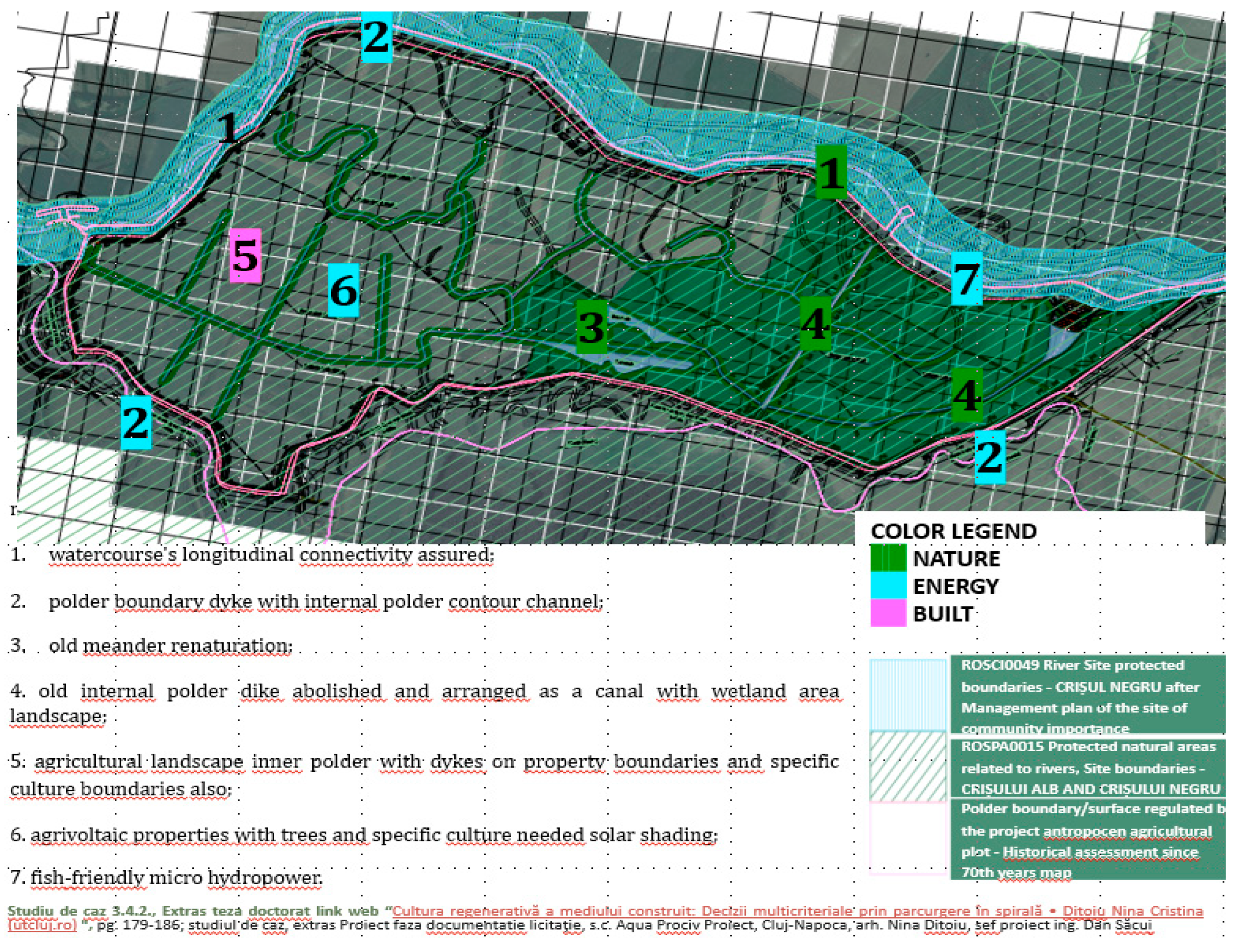Click the magenta number 5 map marker
1236x952 pixels.
click(245, 255)
